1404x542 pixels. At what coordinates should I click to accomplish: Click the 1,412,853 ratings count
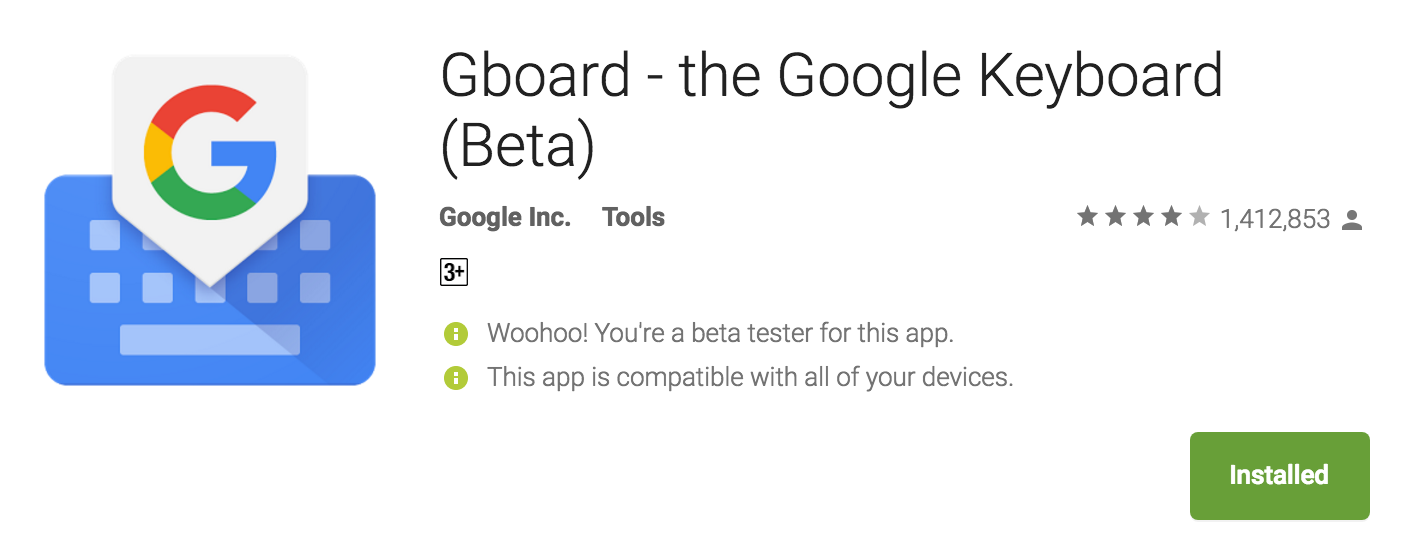coord(1275,218)
